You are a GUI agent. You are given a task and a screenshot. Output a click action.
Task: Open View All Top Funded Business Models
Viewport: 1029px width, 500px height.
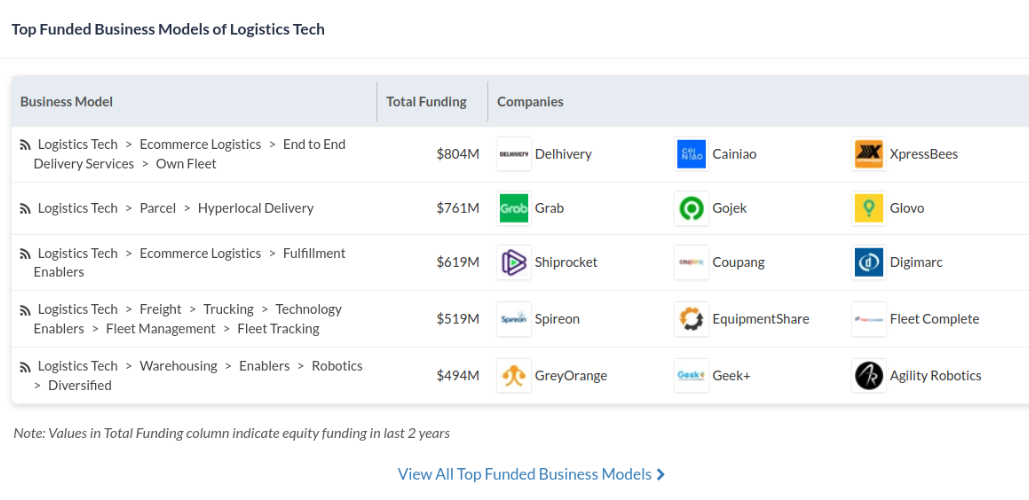point(531,474)
